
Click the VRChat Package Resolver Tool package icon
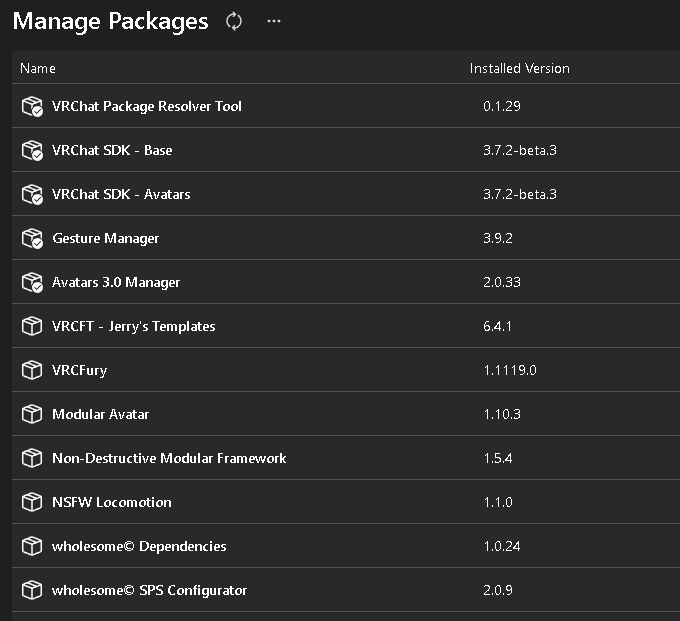[32, 106]
